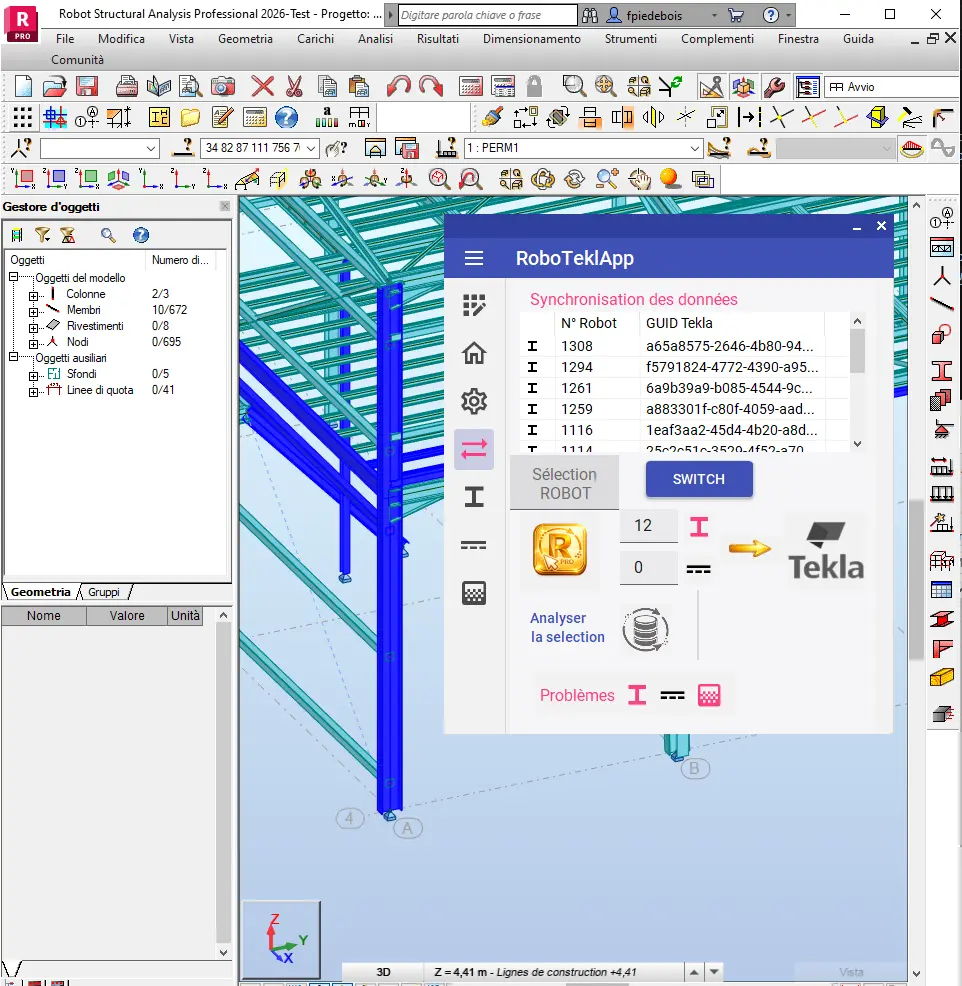Expand the Colonne tree node
The height and width of the screenshot is (986, 962).
34,294
